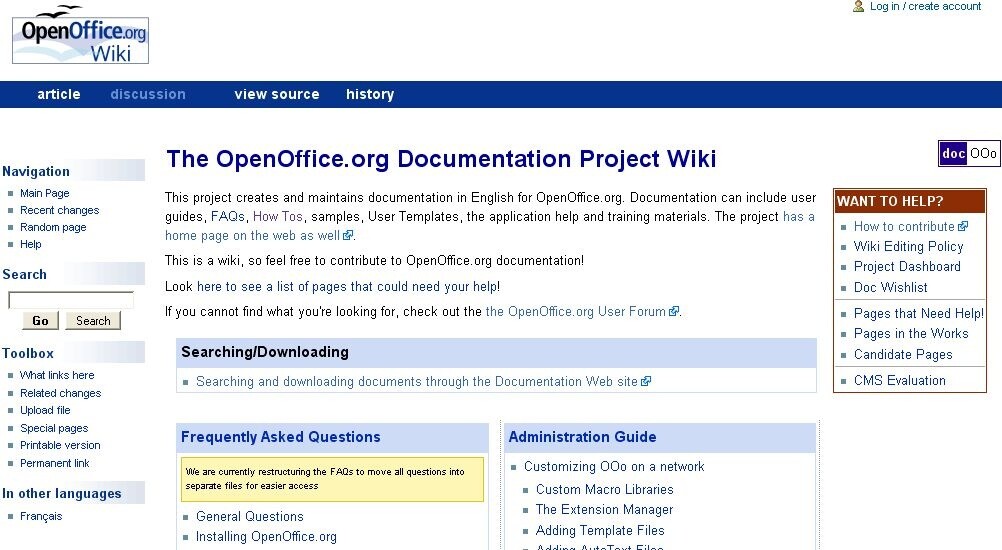Open Project Dashboard link
This screenshot has width=1002, height=550.
tap(907, 266)
